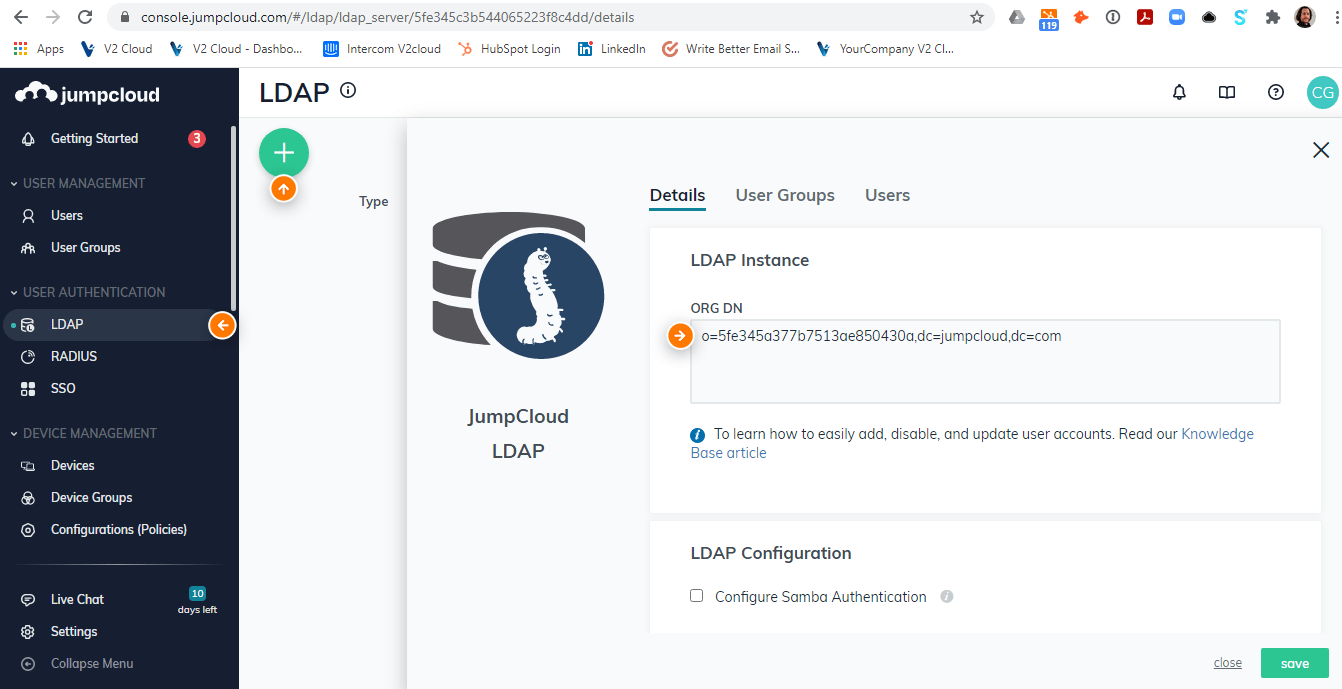Open the Write Better Email bookmark
1342x689 pixels.
[x=731, y=48]
